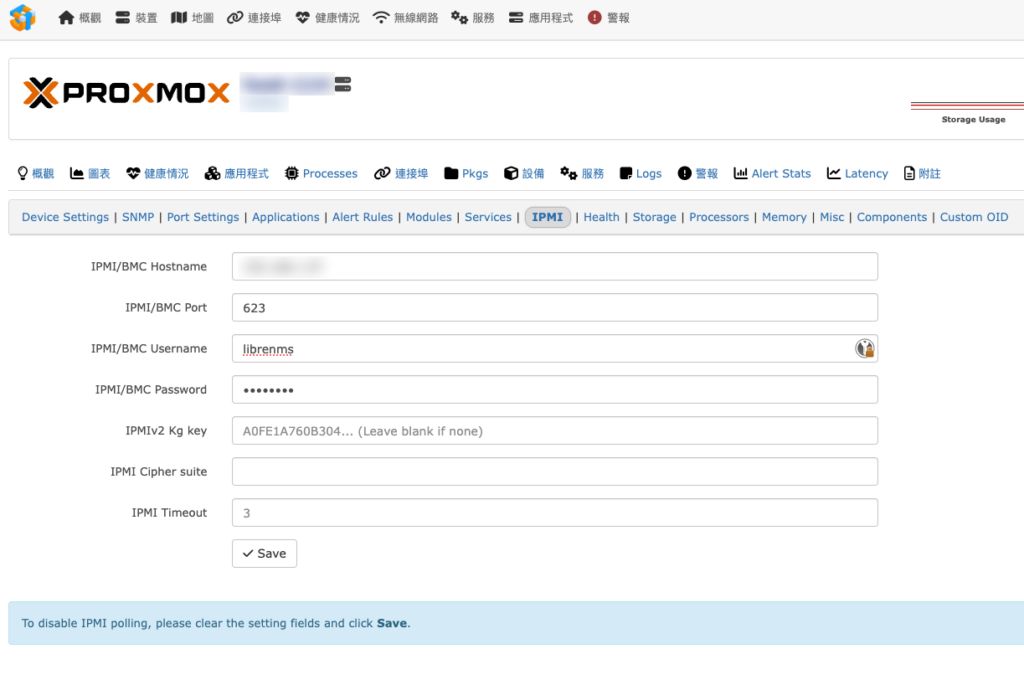Open the device Processes tab
Viewport: 1024px width, 685px height.
pyautogui.click(x=321, y=174)
